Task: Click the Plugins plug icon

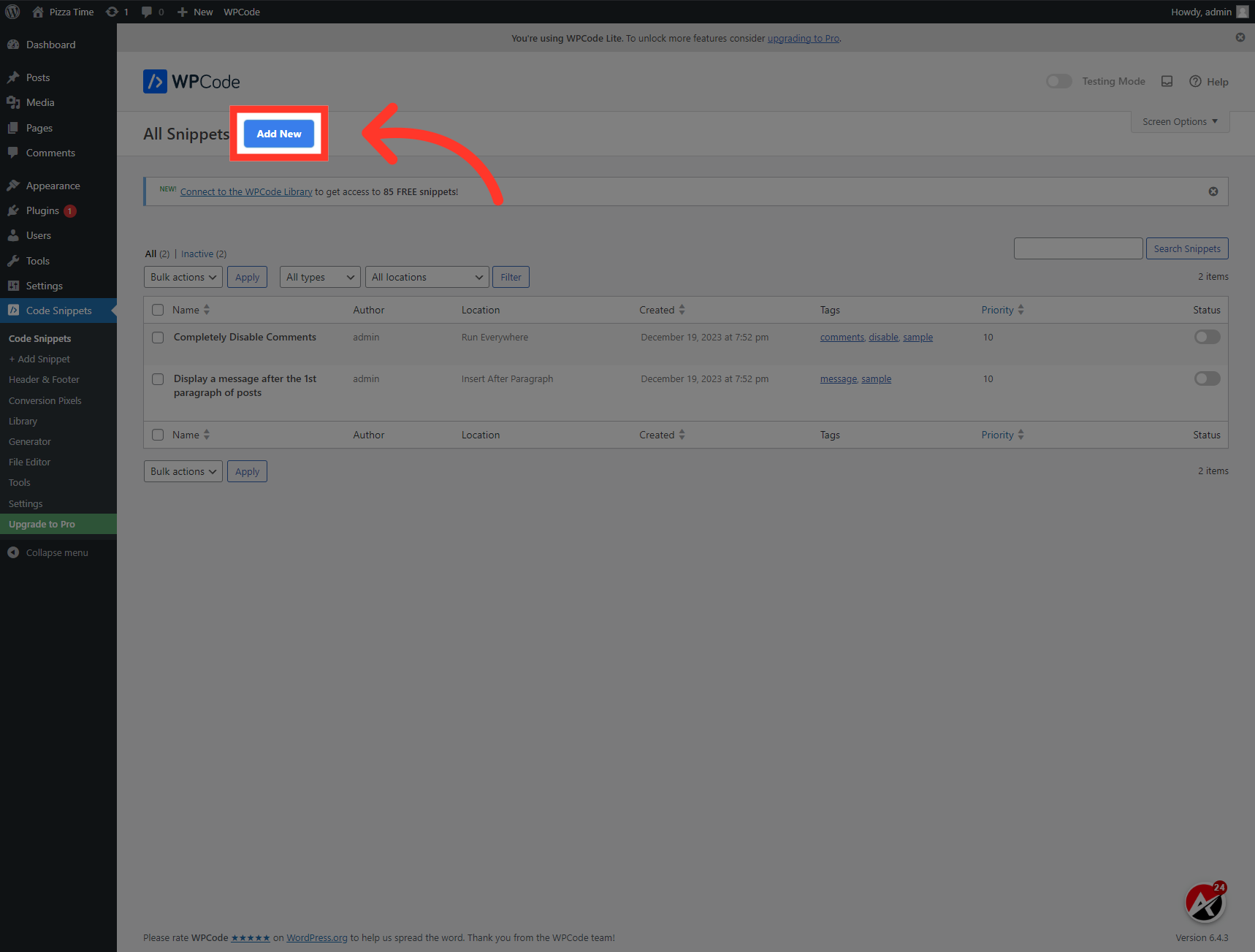Action: click(13, 210)
